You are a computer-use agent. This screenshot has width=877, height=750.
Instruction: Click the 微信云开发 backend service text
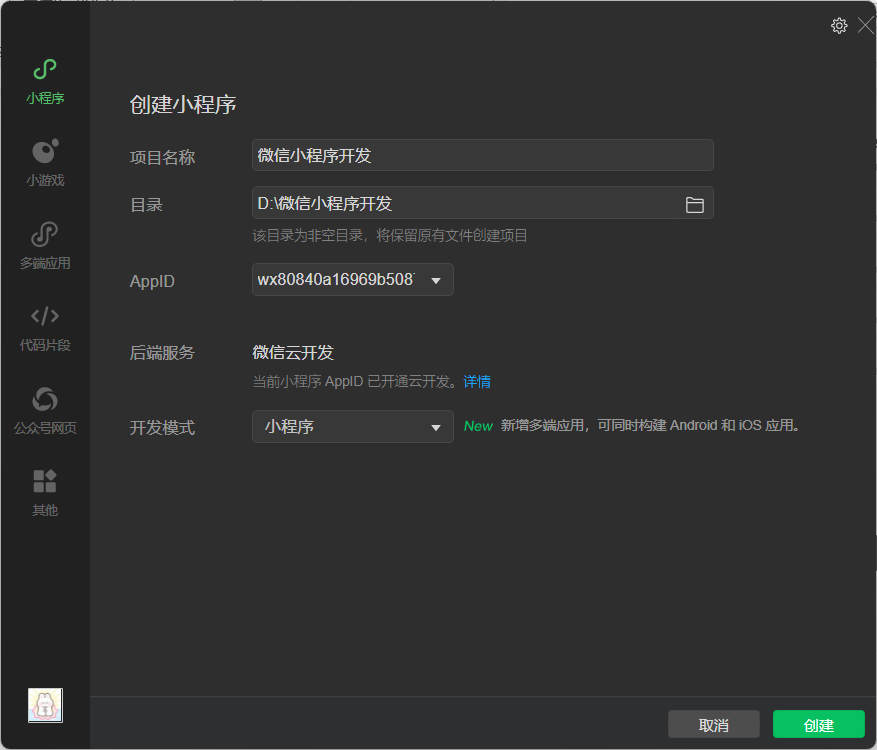(293, 352)
